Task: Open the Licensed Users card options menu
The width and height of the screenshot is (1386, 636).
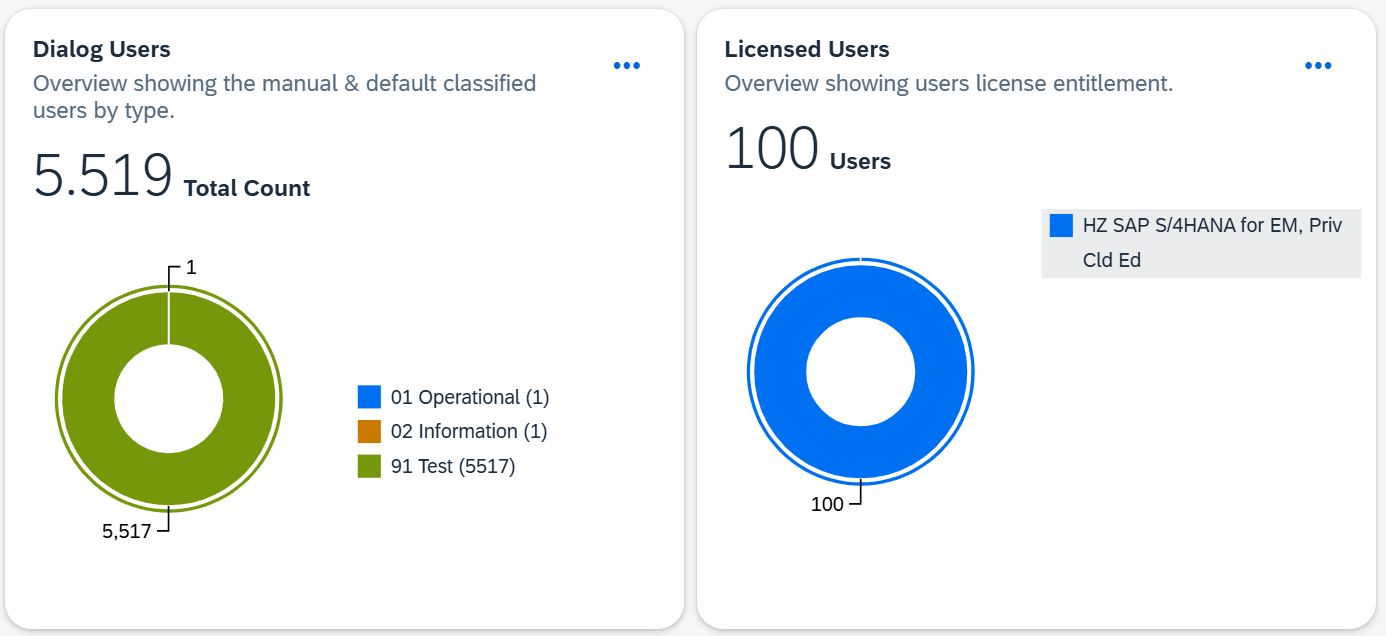Action: tap(1318, 66)
